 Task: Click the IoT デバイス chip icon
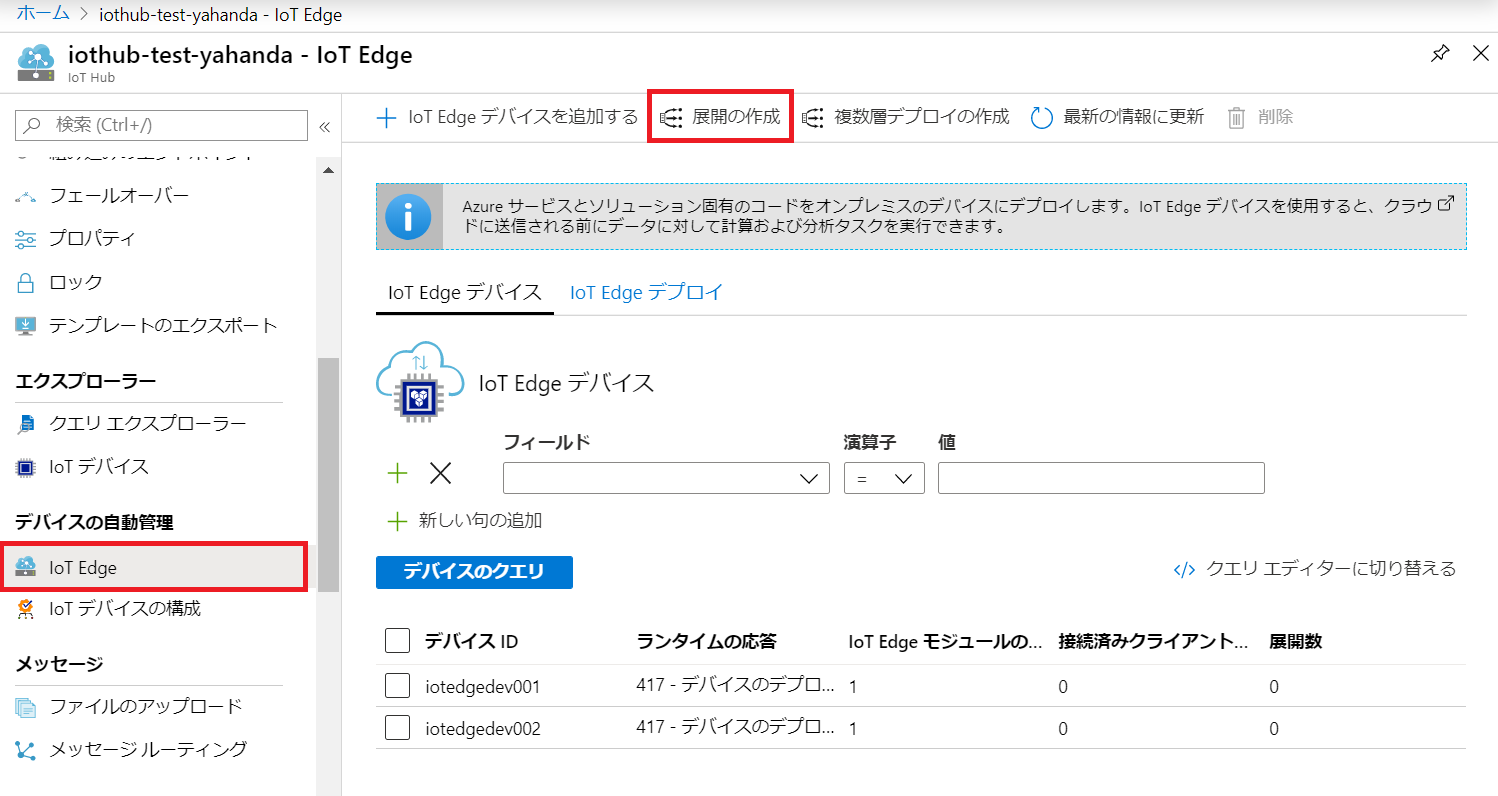click(x=26, y=467)
